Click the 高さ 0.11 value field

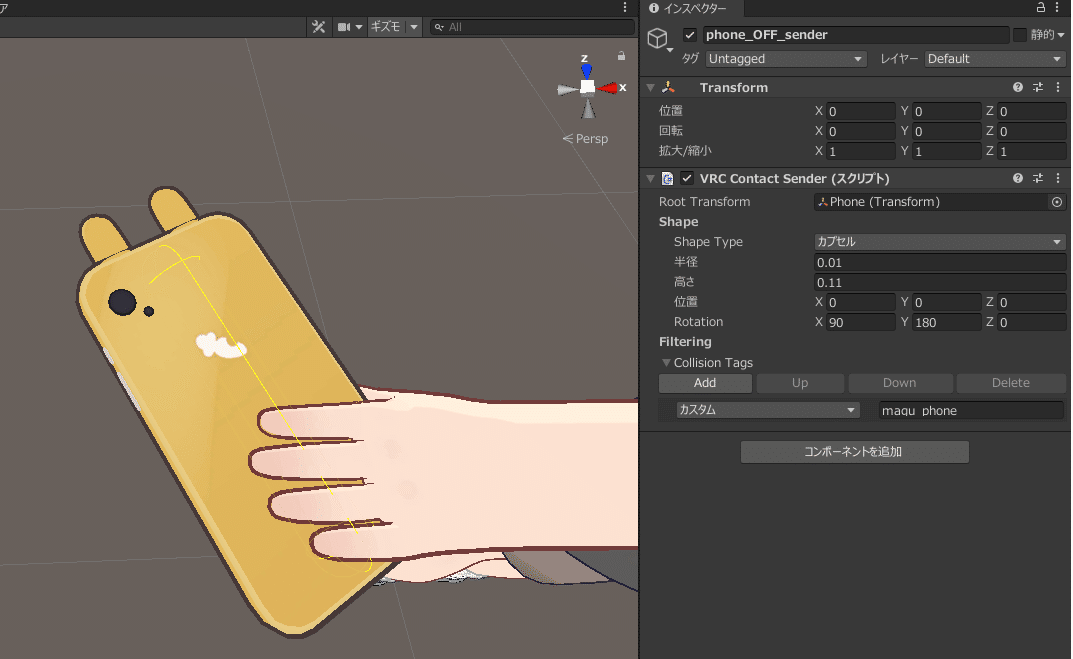click(x=940, y=282)
